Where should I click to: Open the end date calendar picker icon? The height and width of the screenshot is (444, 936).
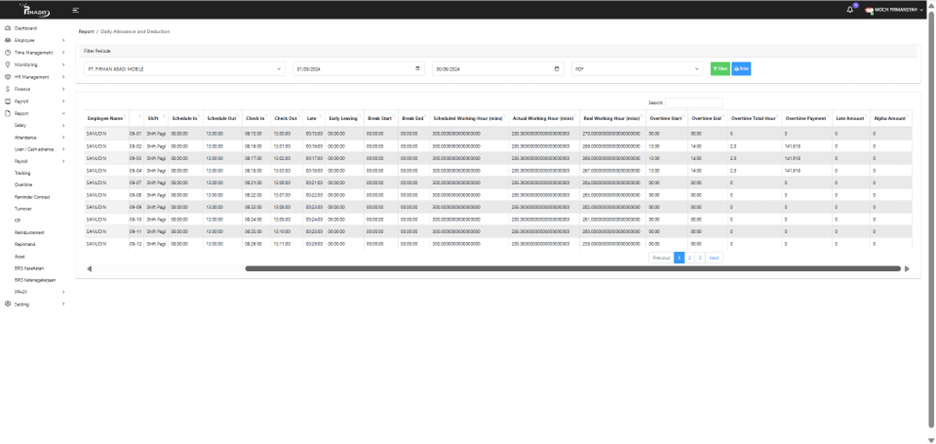pyautogui.click(x=557, y=69)
